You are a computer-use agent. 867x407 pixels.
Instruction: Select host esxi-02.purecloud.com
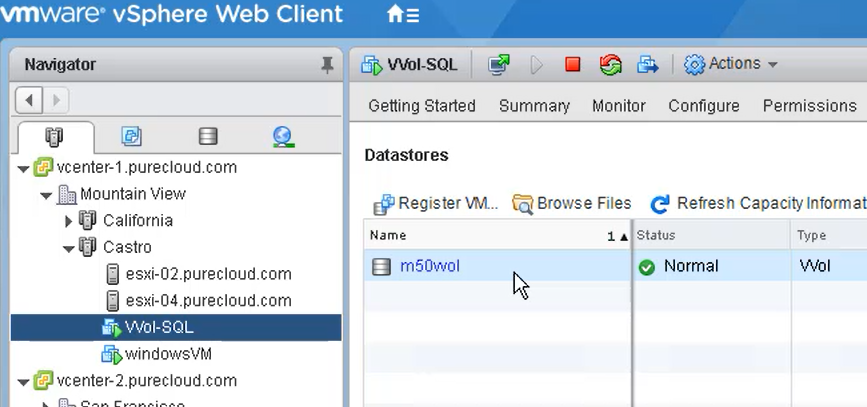(208, 274)
